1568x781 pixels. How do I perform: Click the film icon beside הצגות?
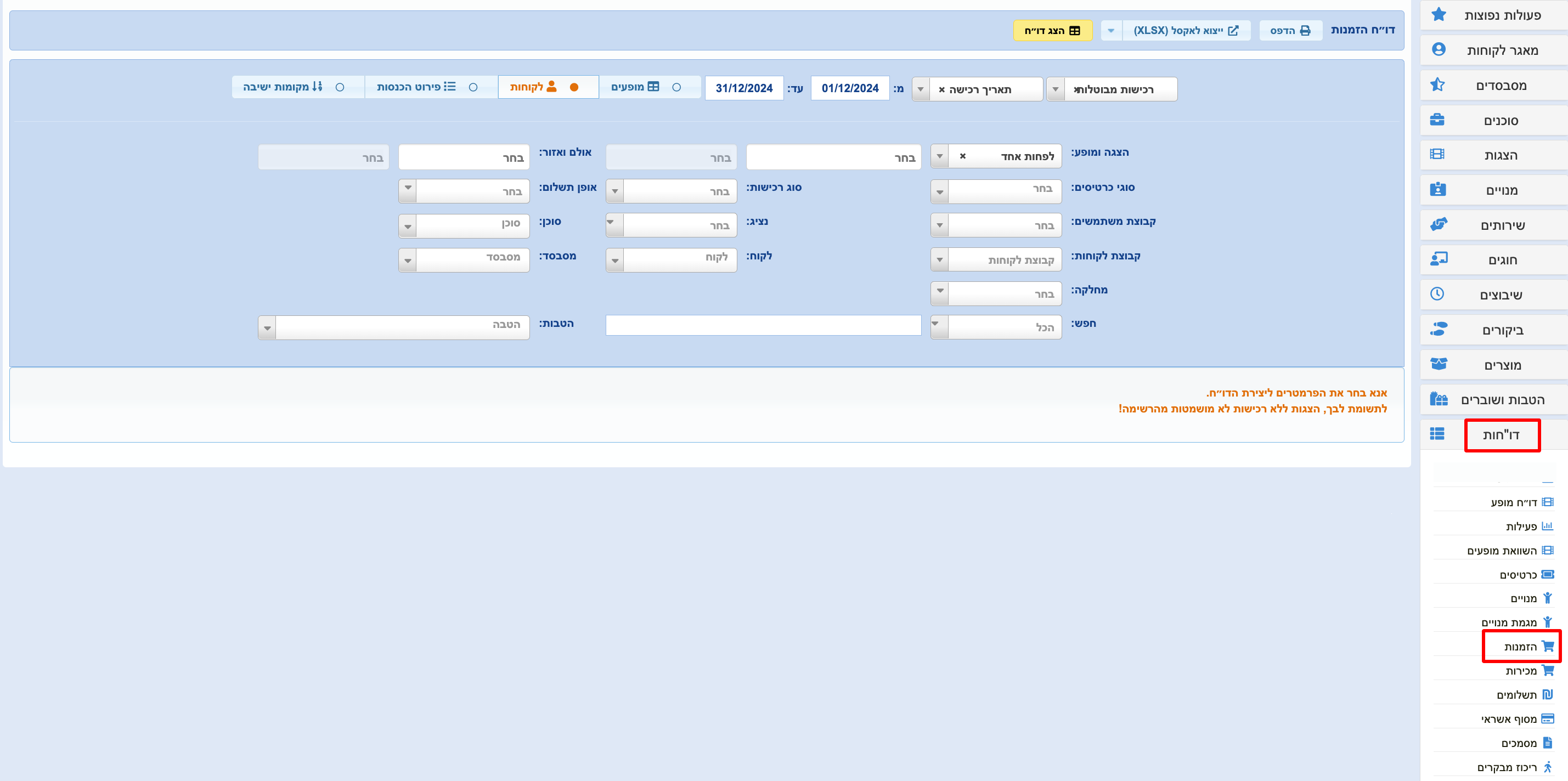tap(1437, 154)
